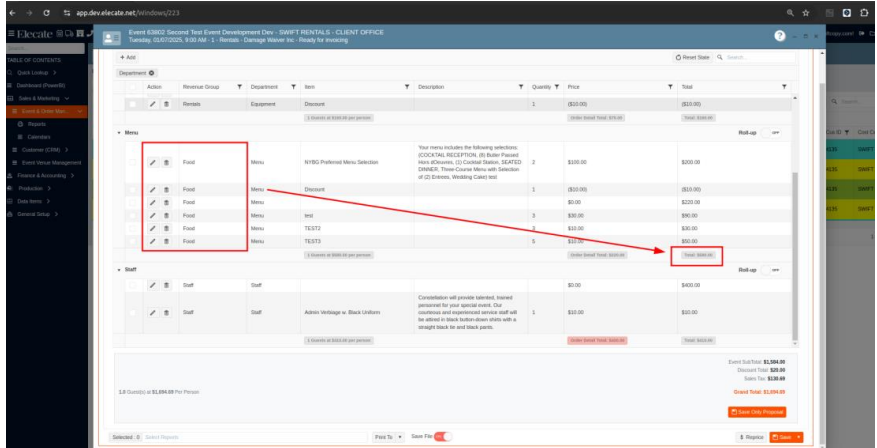The image size is (877, 448).
Task: Open the Save button dropdown arrow
Action: pos(799,437)
